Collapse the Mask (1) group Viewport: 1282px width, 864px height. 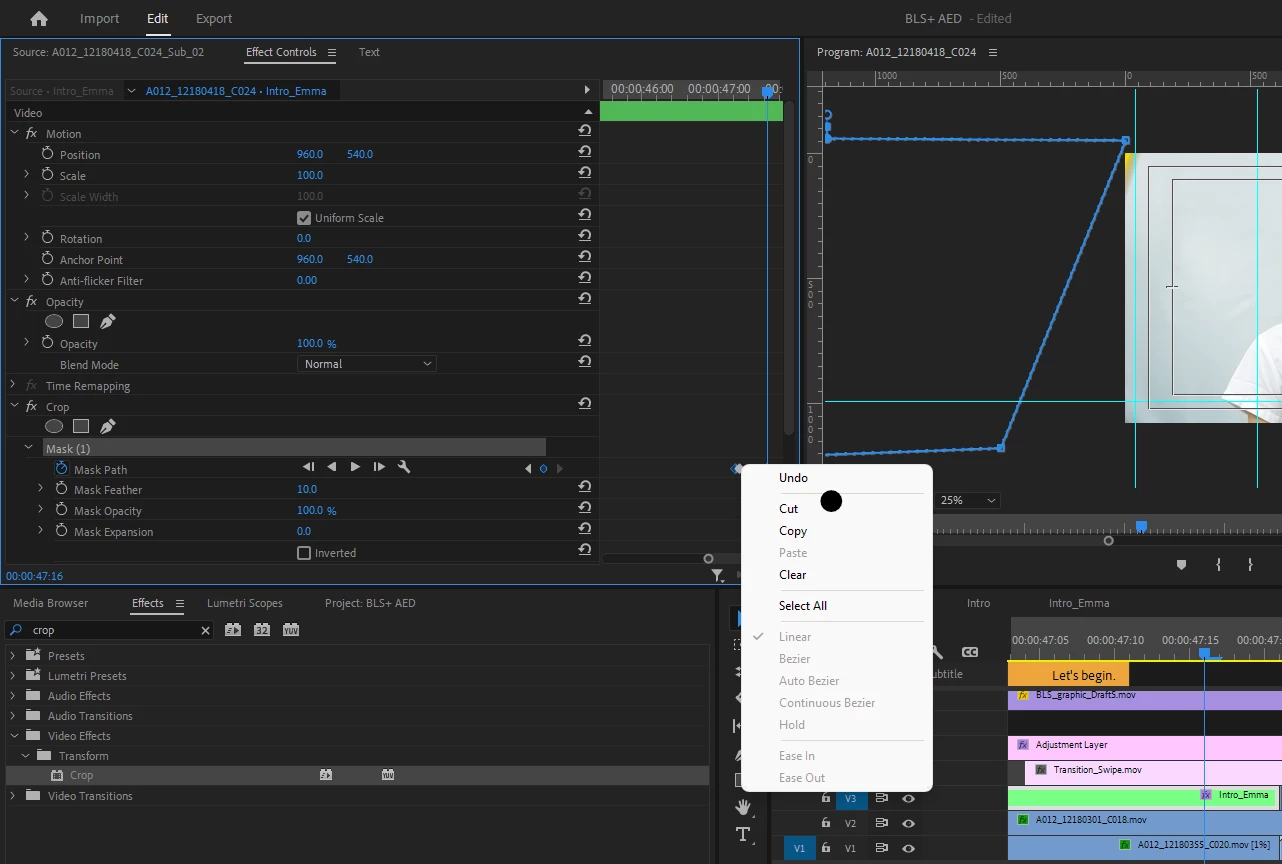tap(29, 448)
